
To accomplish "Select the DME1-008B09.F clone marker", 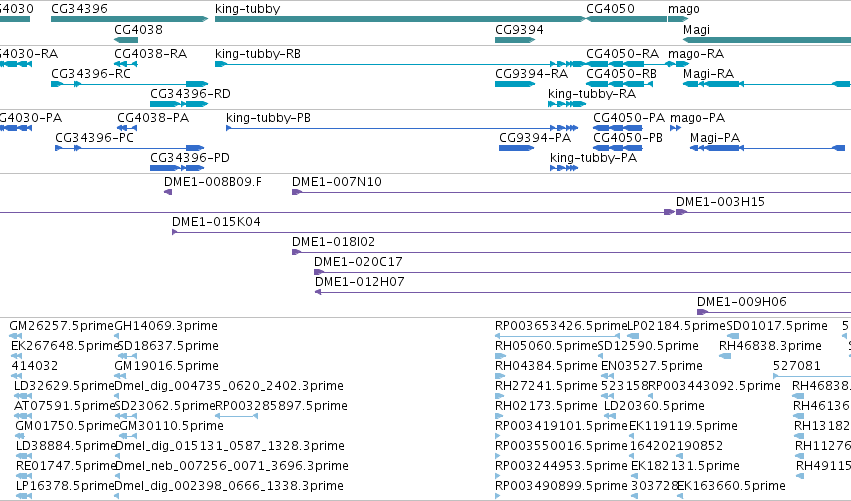I will coord(168,192).
